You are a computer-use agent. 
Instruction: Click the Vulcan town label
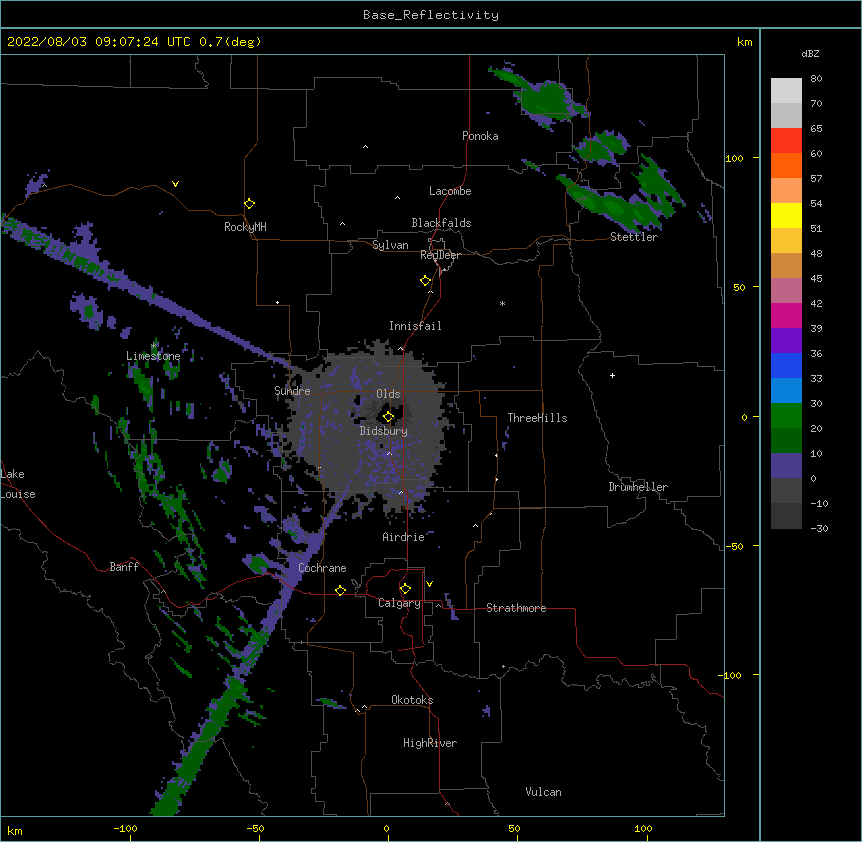point(543,792)
